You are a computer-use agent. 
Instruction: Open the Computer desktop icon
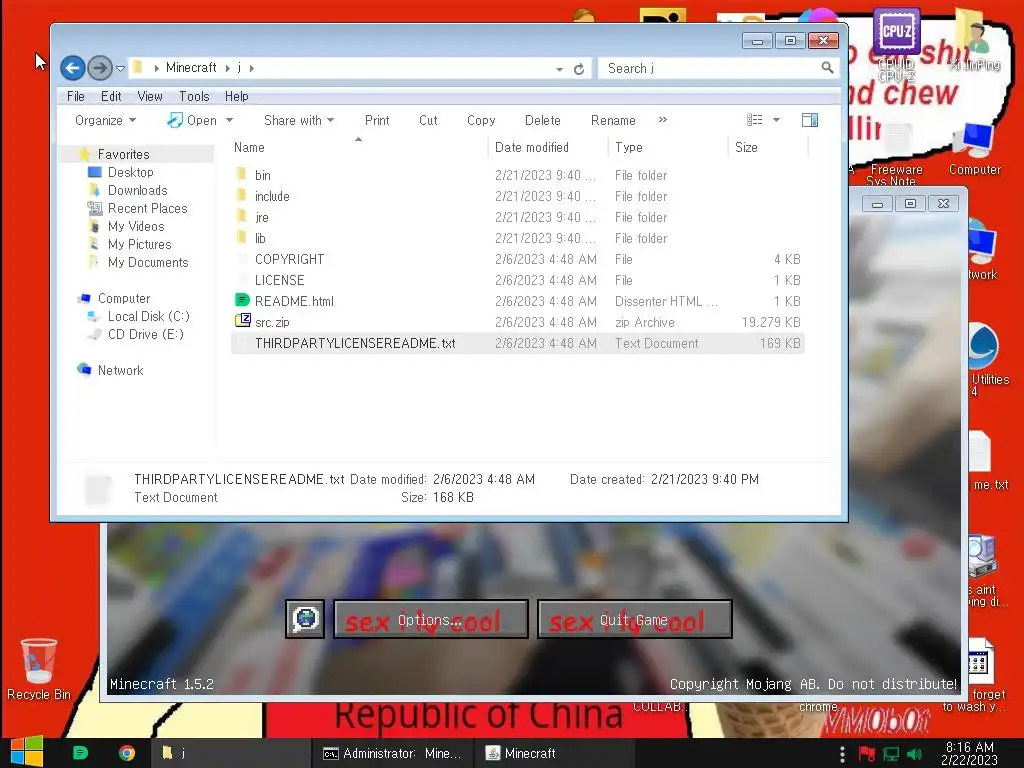click(x=974, y=150)
